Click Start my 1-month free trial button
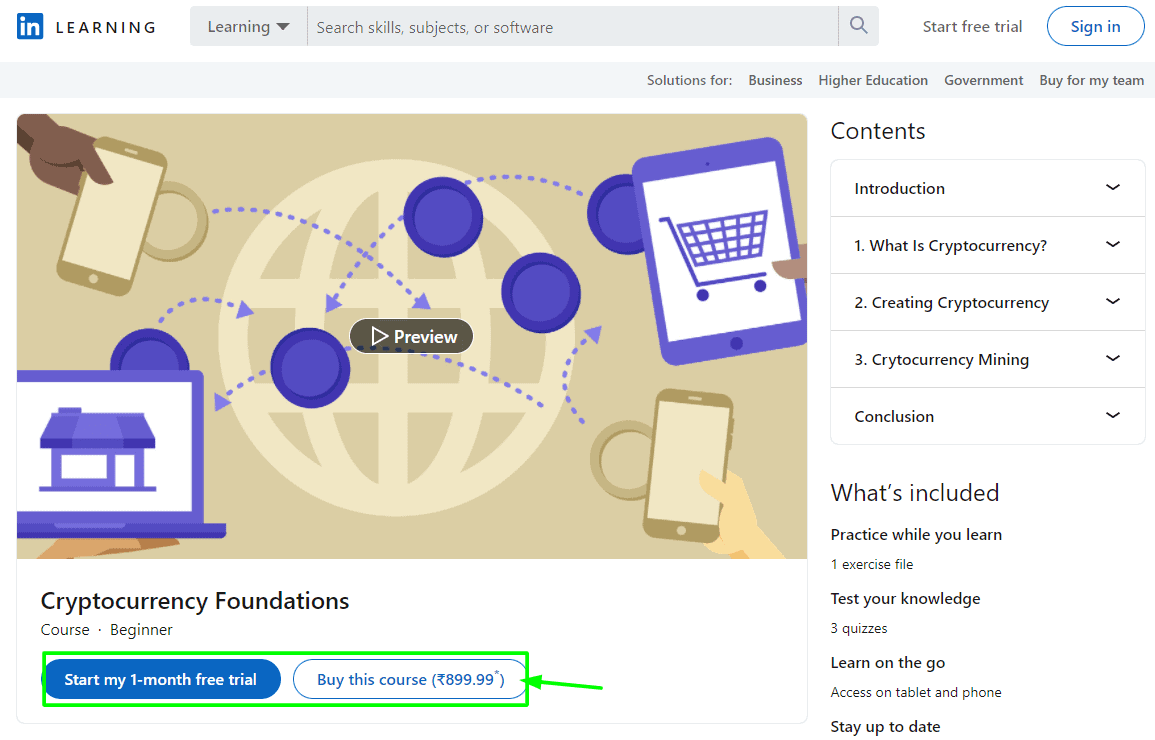1155x740 pixels. coord(162,678)
